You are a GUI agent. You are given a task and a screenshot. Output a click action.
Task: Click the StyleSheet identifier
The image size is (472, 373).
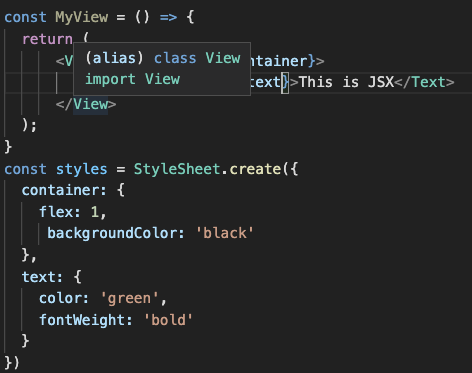[x=177, y=169]
